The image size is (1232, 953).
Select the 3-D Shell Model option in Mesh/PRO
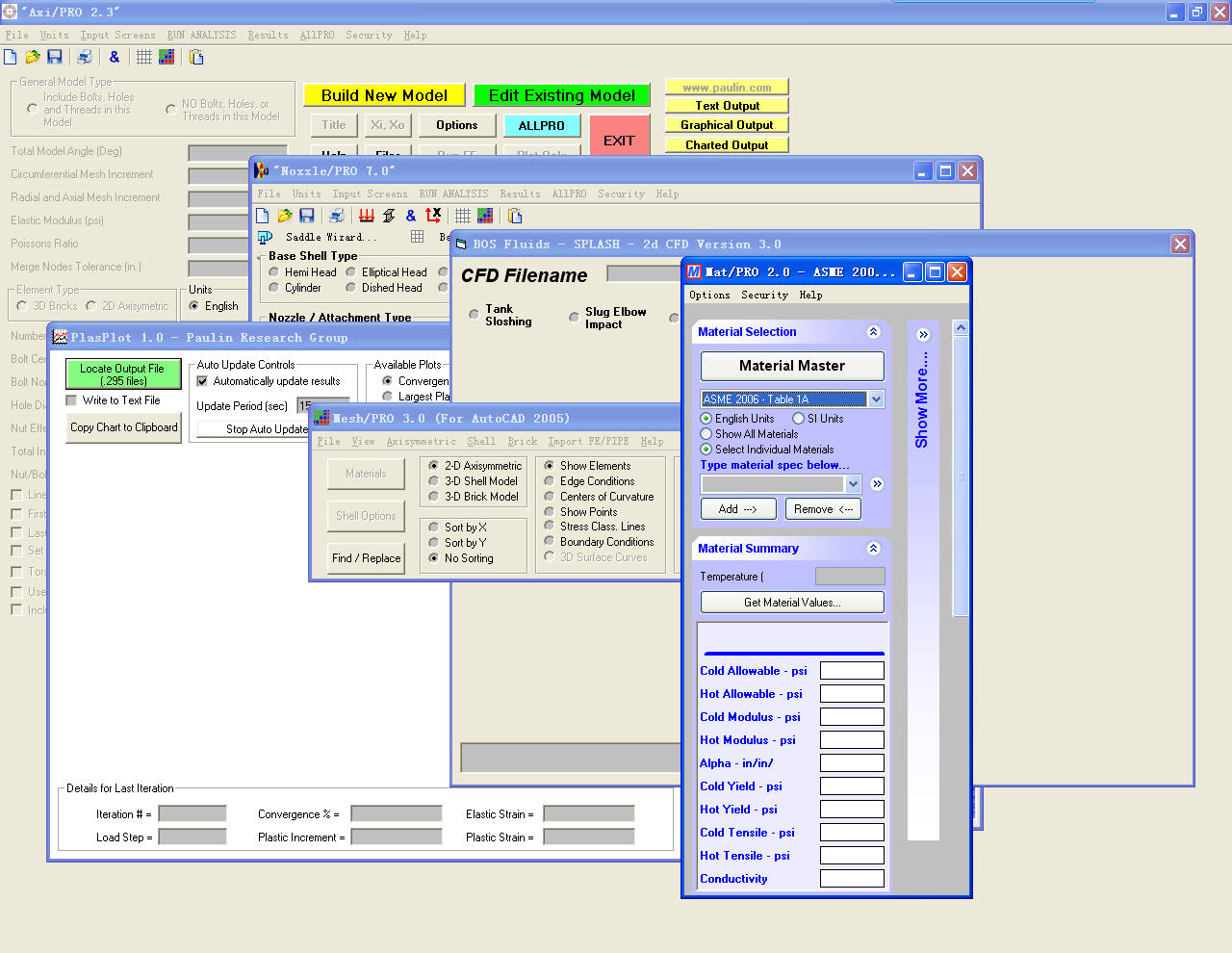433,481
